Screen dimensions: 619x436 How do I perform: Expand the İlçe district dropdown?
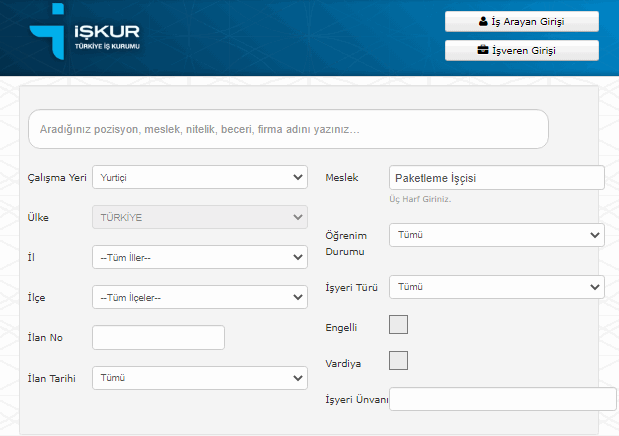(x=199, y=297)
